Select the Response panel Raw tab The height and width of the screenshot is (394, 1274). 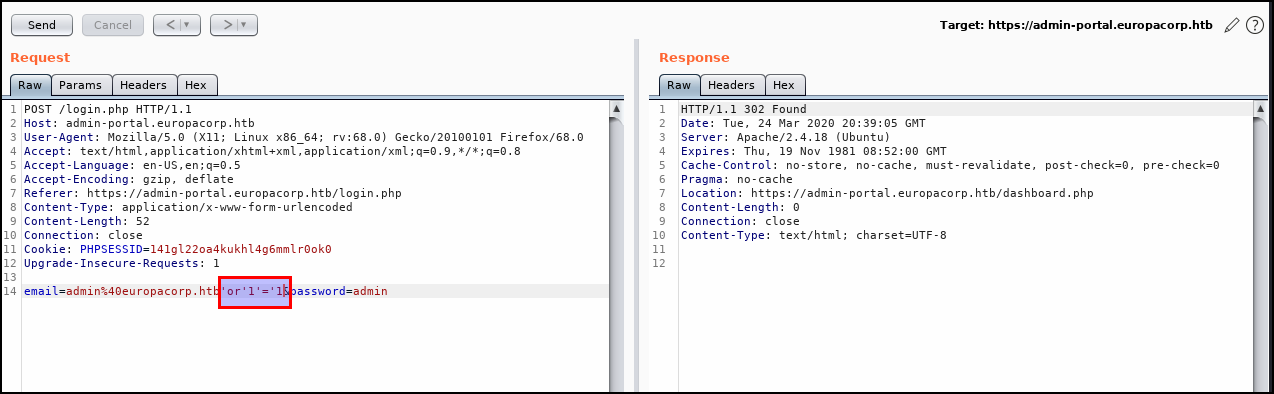coord(679,85)
